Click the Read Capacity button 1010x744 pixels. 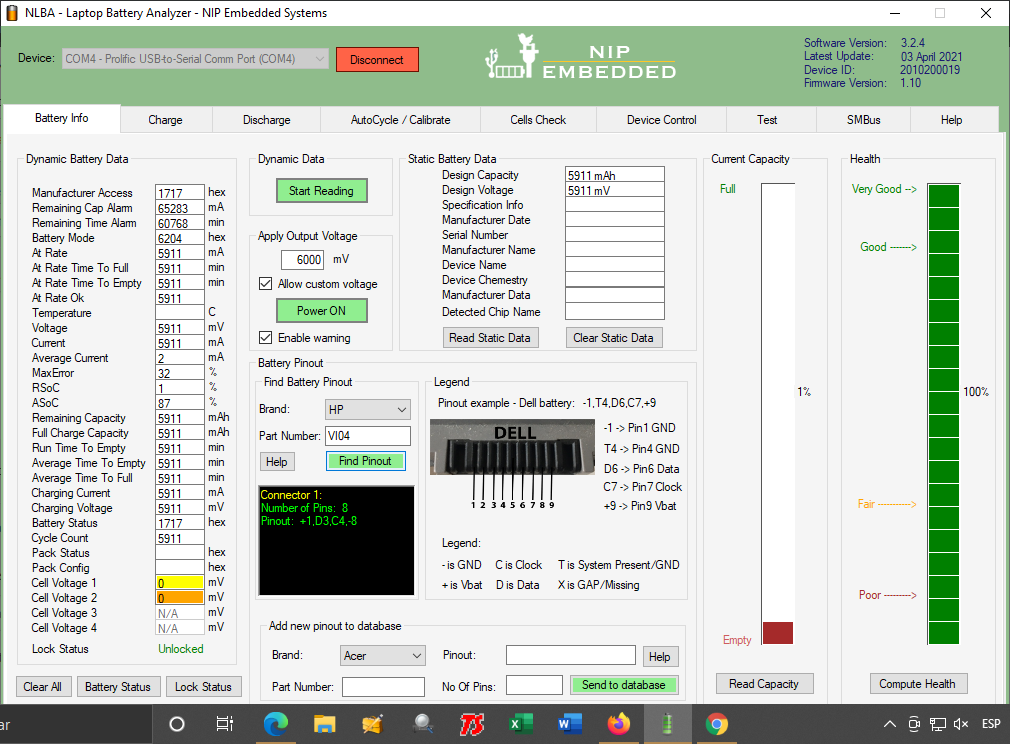[x=764, y=683]
